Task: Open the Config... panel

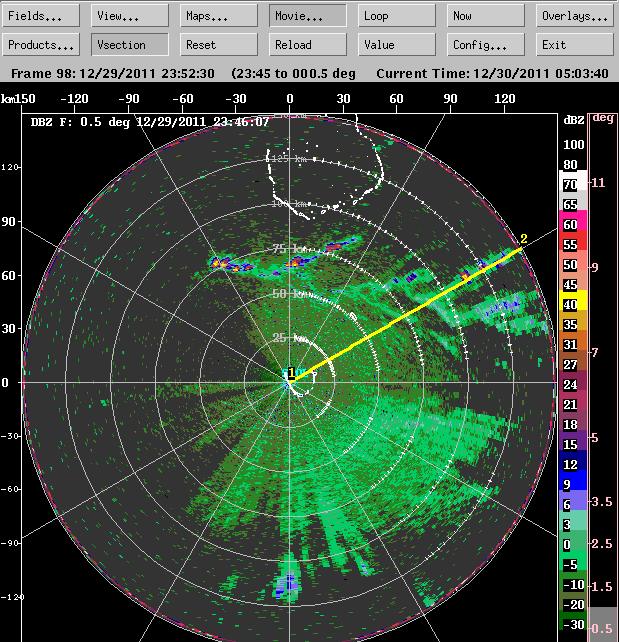Action: [486, 44]
